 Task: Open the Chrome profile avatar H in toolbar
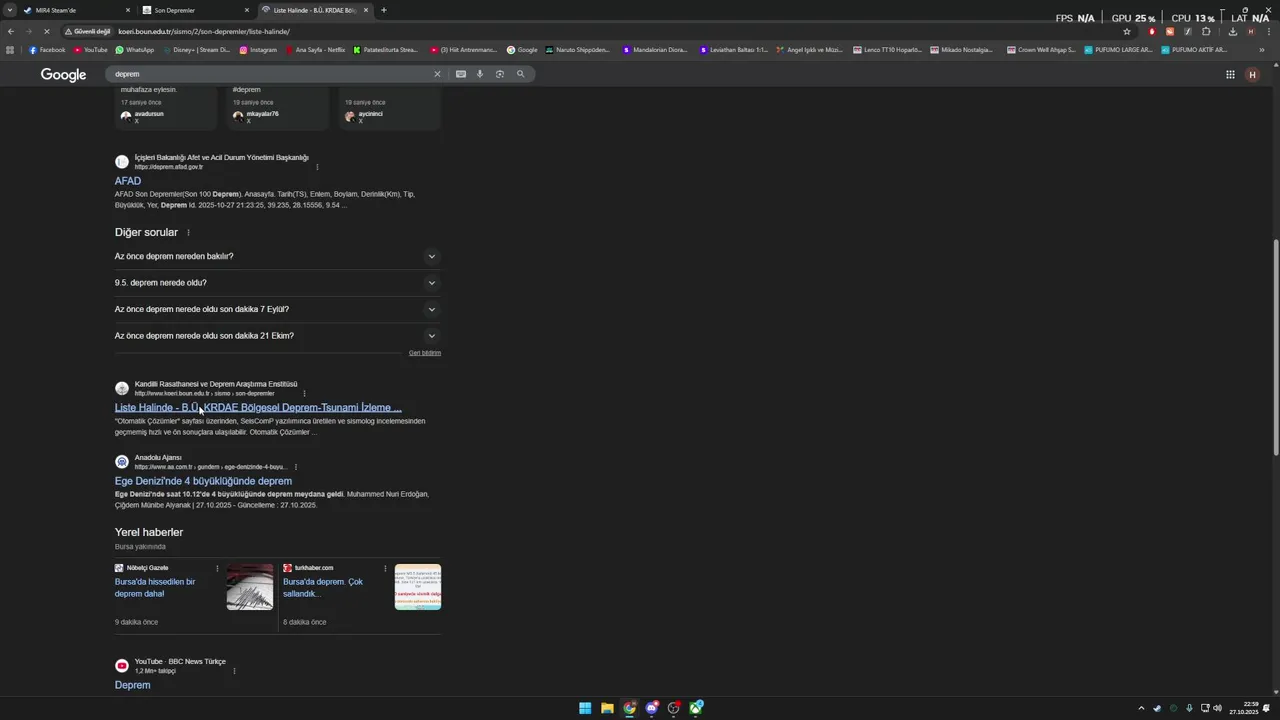pos(1250,31)
